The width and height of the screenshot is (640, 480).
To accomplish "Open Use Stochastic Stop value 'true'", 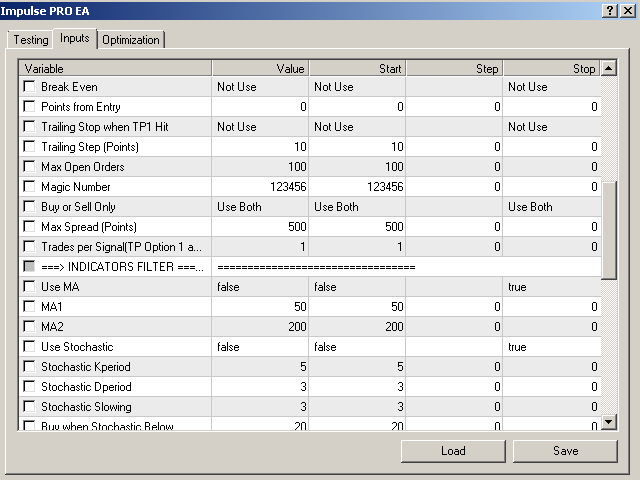I will click(552, 347).
